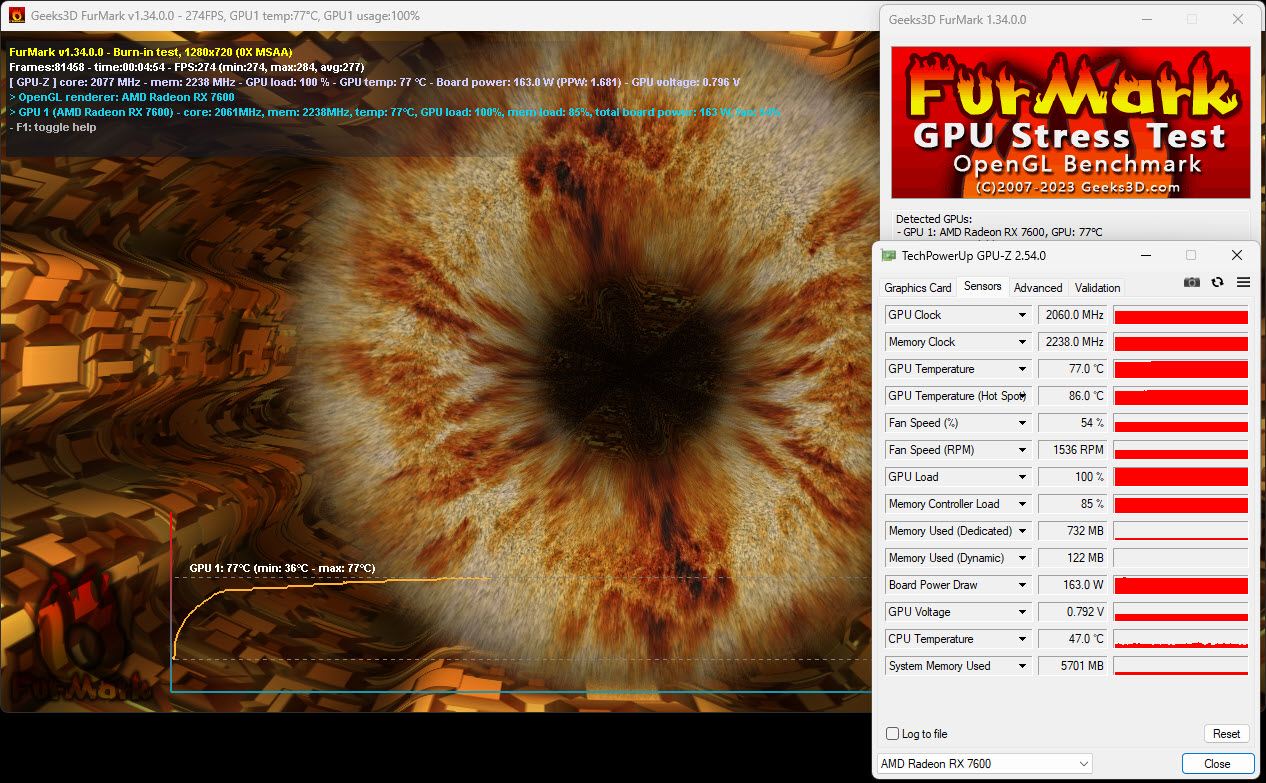Click the 122 MB dynamic memory value
The width and height of the screenshot is (1266, 783).
[1072, 558]
